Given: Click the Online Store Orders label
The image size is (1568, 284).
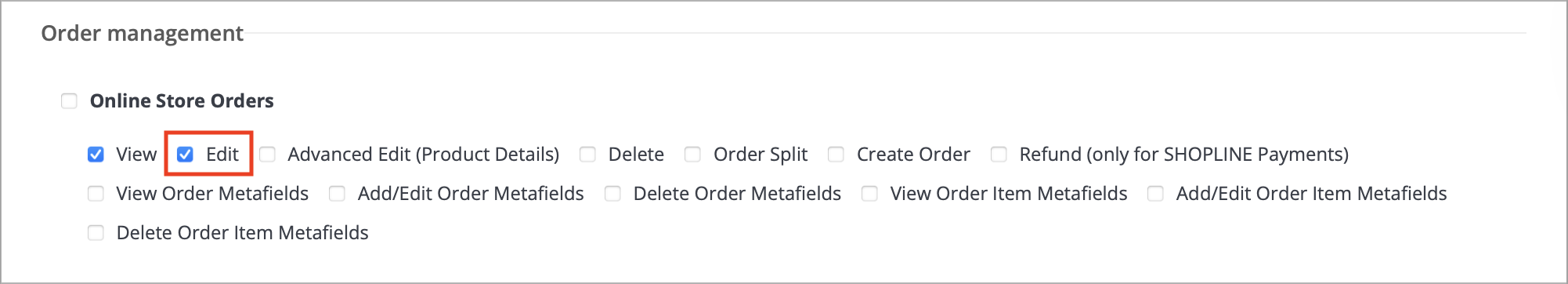Looking at the screenshot, I should tap(182, 101).
